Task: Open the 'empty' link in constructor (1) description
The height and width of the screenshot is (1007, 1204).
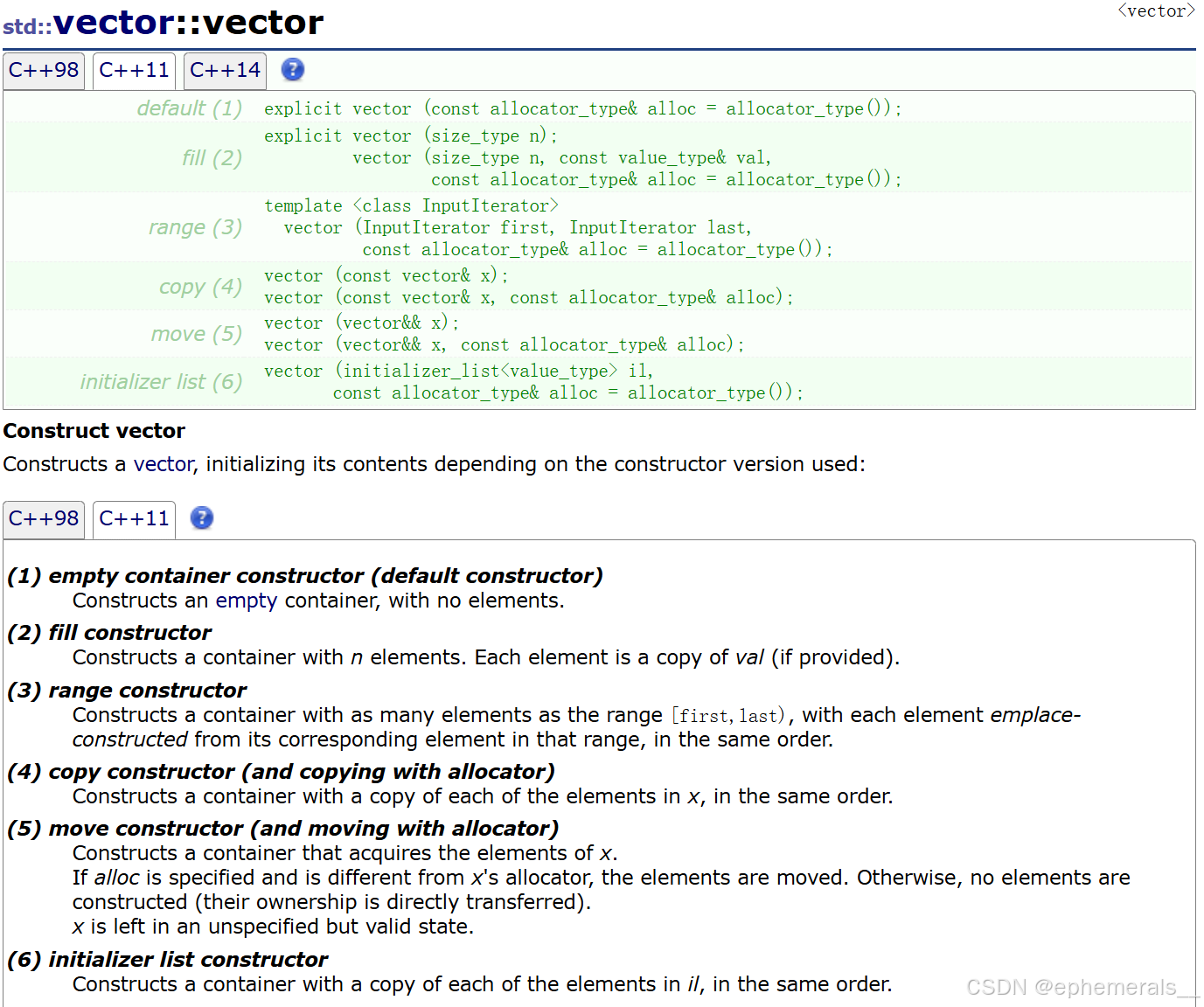Action: click(x=246, y=601)
